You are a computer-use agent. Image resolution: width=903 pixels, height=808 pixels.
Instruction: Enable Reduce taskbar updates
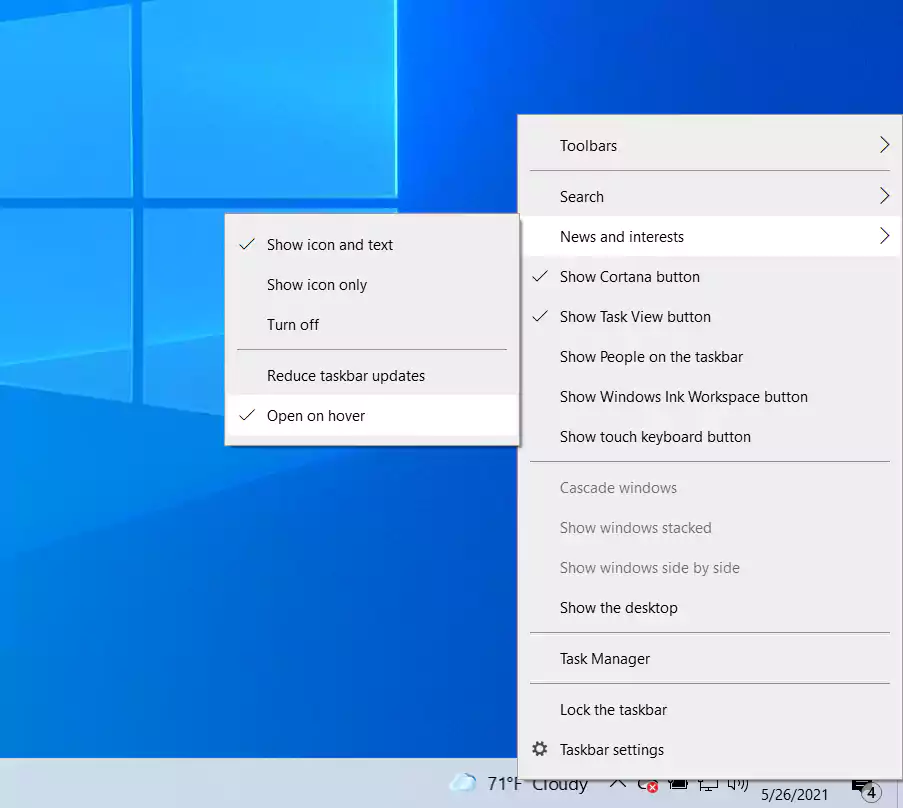pos(372,375)
